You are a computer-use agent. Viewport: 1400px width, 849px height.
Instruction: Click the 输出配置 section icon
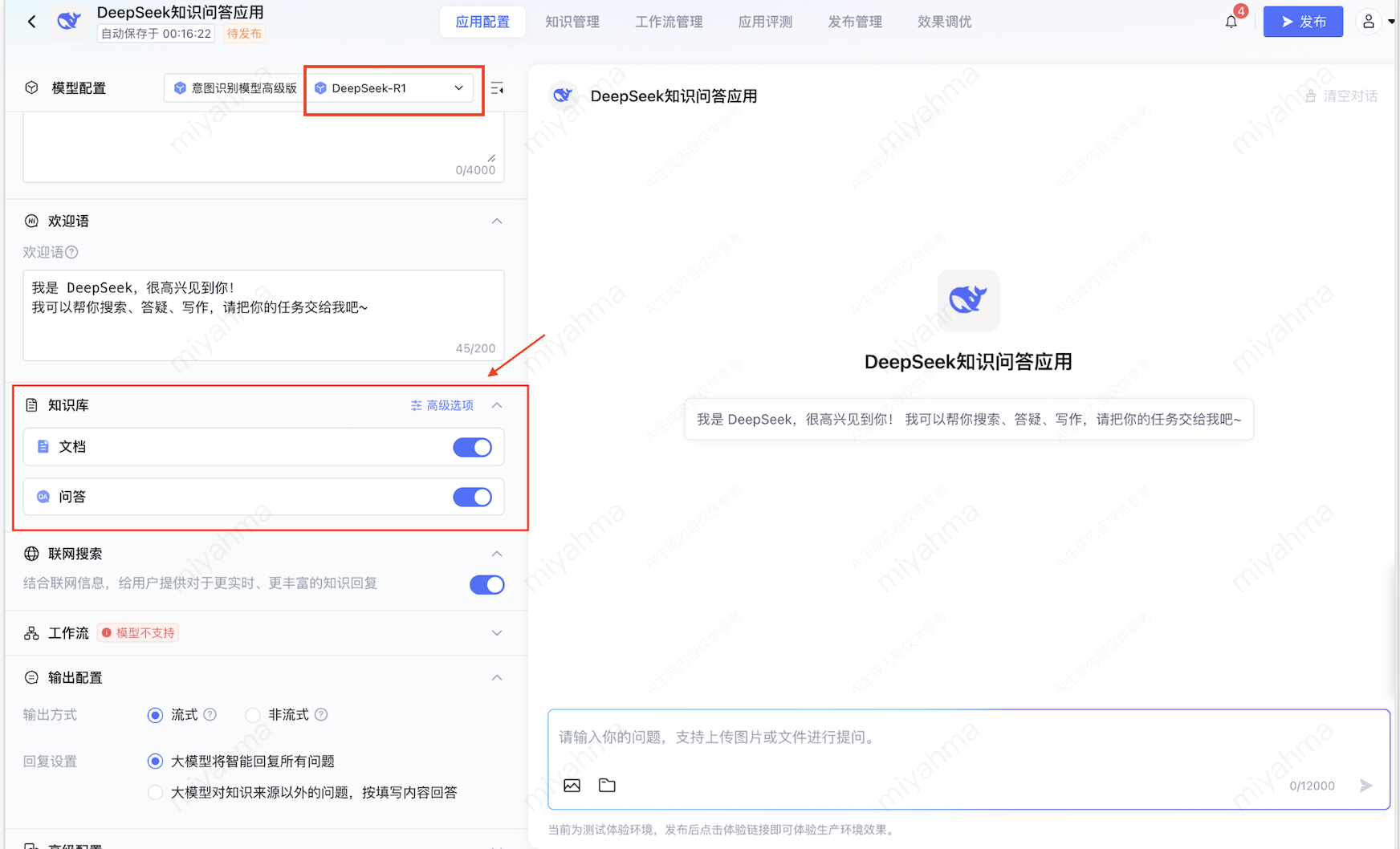(x=31, y=677)
